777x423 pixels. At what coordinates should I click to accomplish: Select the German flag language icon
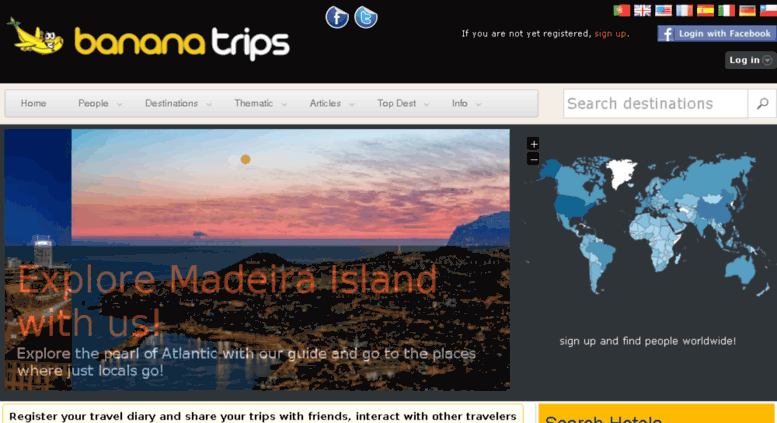(747, 10)
